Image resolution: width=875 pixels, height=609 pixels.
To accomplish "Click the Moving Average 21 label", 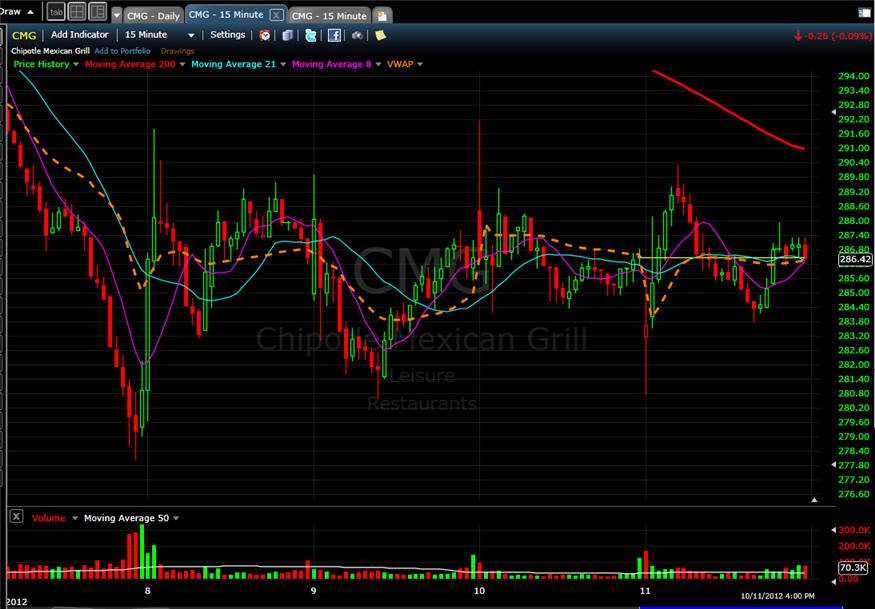I will tap(233, 64).
